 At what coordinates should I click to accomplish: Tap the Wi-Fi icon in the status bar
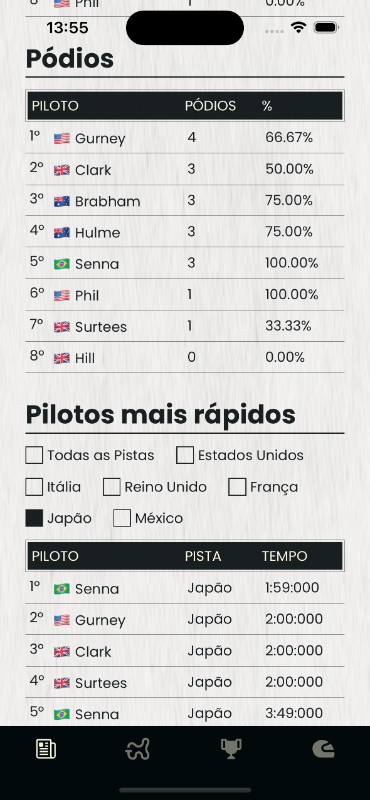pos(299,28)
